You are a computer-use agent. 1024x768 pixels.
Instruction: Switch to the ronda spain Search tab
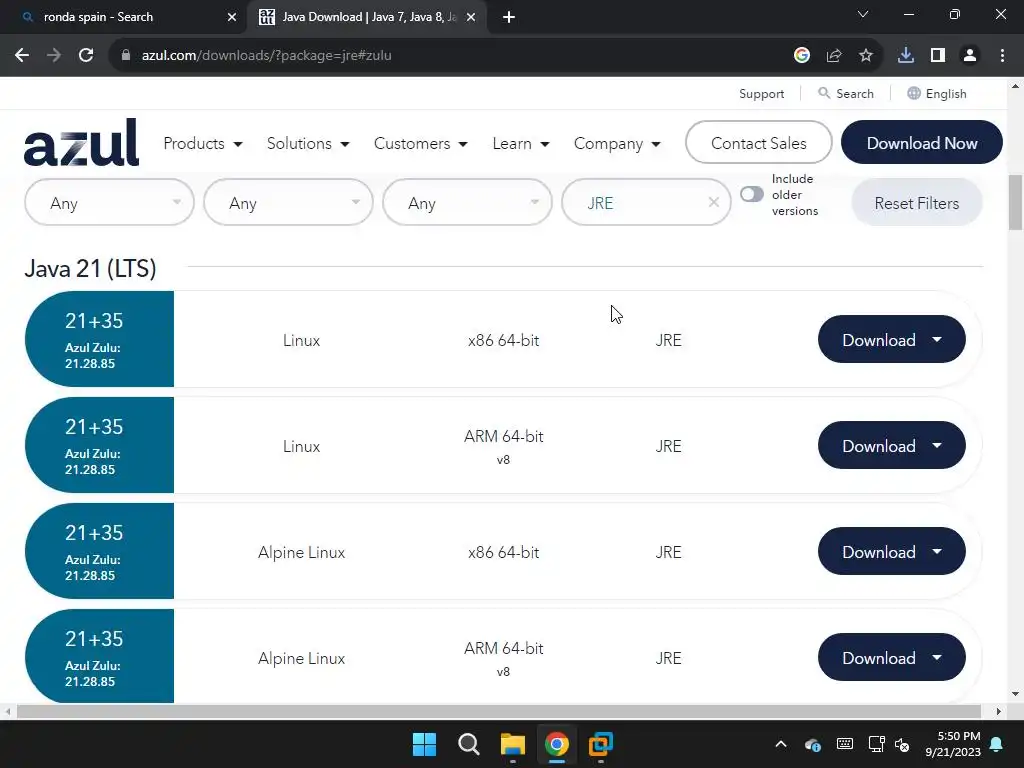pos(124,17)
